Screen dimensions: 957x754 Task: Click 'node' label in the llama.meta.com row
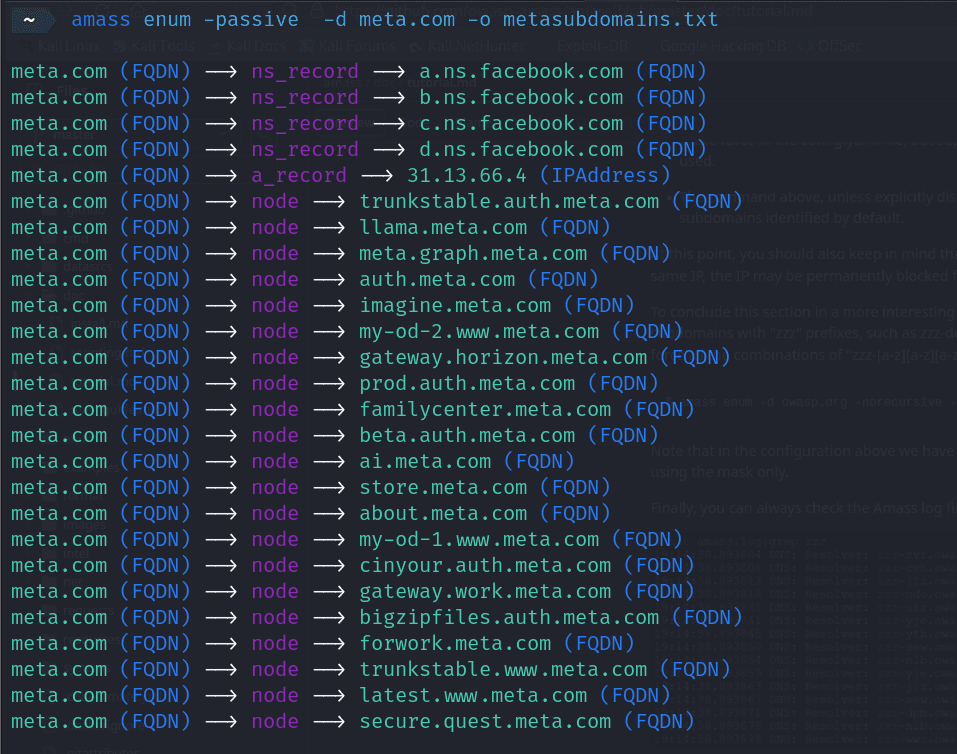click(275, 228)
